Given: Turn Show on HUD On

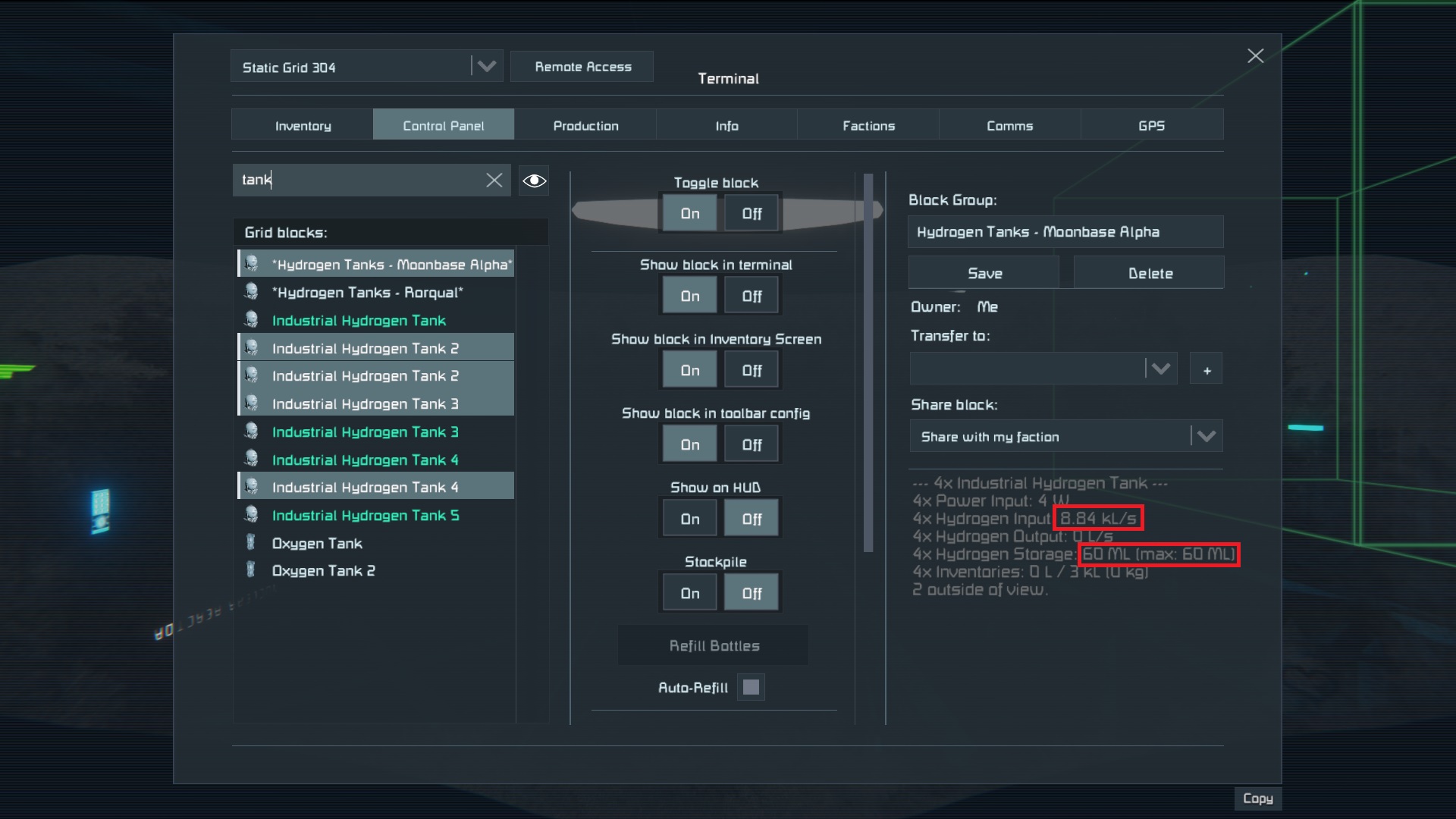Looking at the screenshot, I should coord(689,519).
